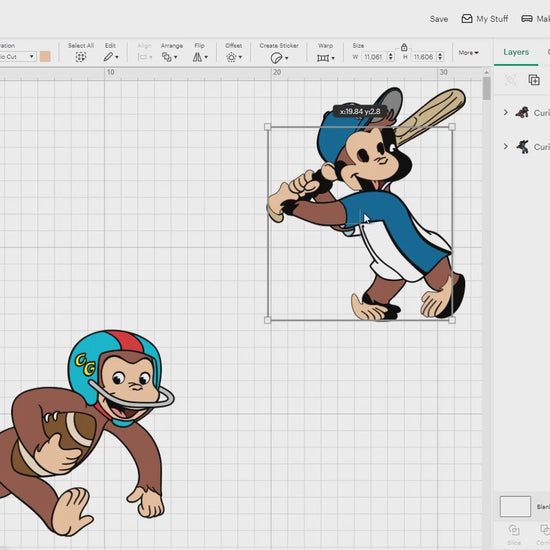Click the height size input field
Screen dimensions: 550x550
point(424,56)
